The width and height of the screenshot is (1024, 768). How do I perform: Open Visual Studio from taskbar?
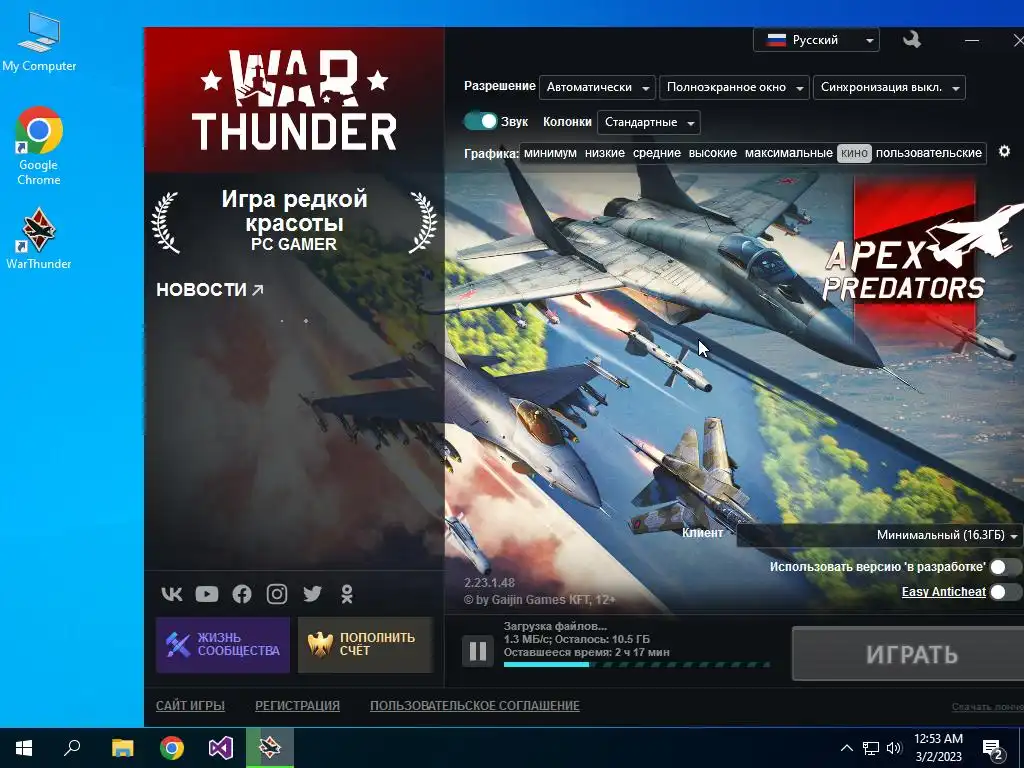tap(221, 748)
